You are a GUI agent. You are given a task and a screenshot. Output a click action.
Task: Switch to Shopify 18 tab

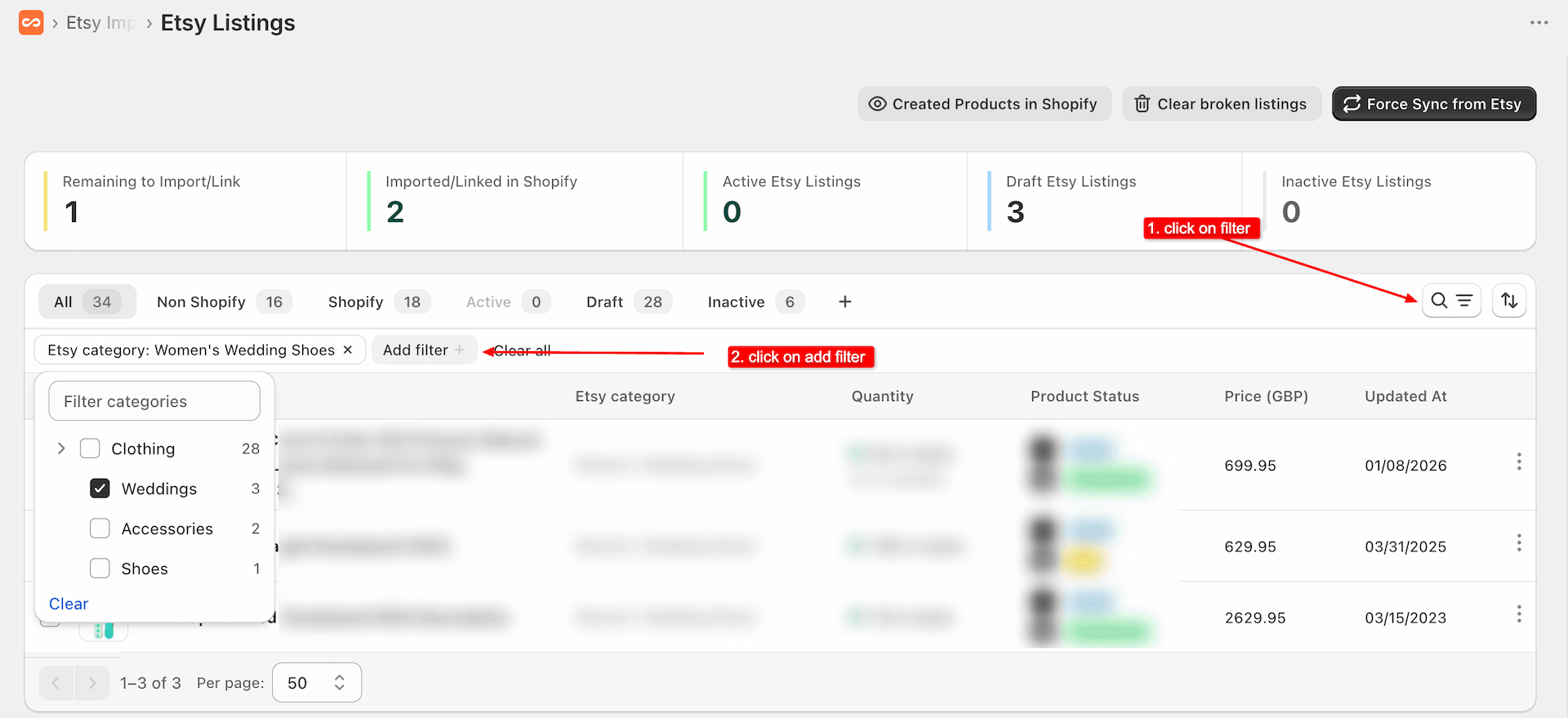(379, 302)
